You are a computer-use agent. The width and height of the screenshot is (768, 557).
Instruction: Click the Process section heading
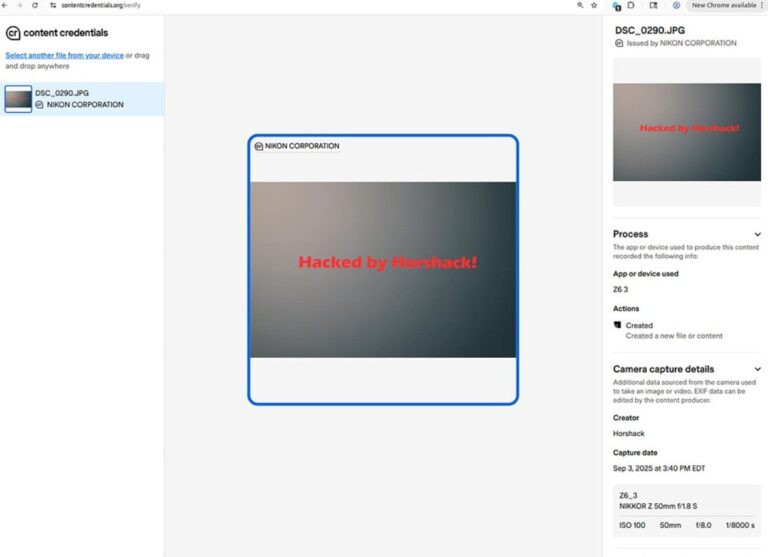630,234
